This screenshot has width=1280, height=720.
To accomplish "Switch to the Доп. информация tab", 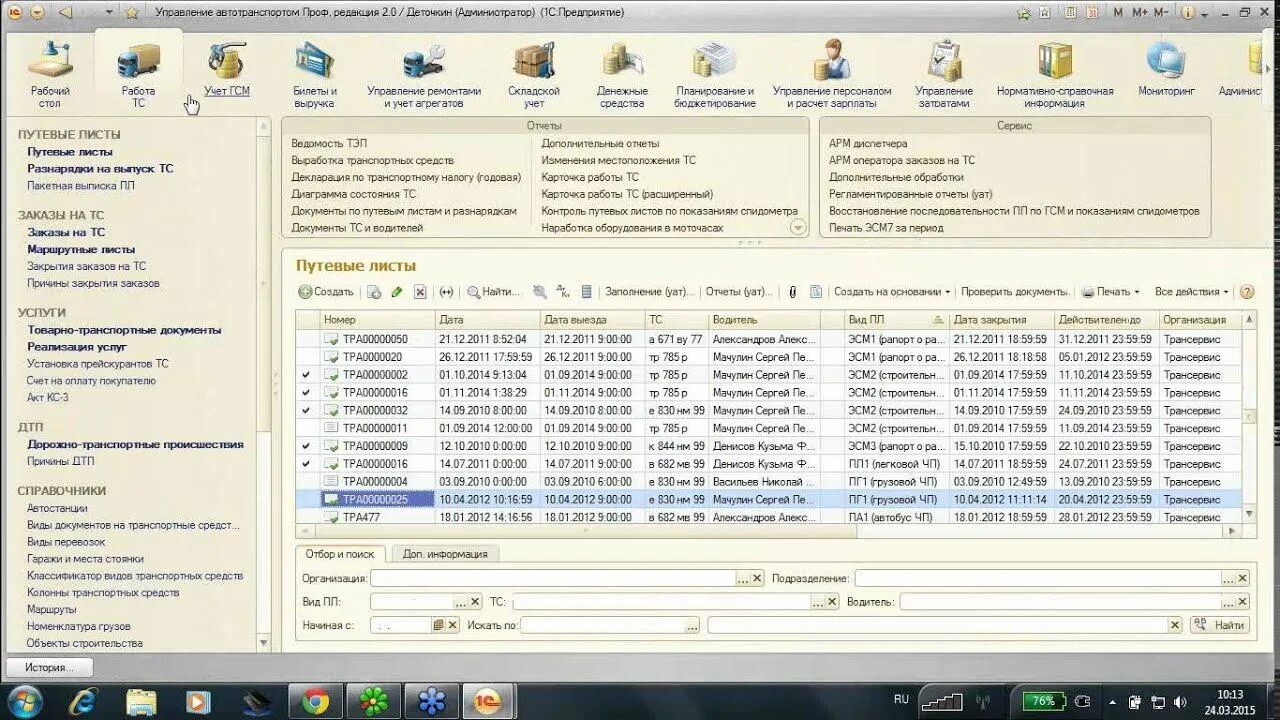I will pos(445,554).
